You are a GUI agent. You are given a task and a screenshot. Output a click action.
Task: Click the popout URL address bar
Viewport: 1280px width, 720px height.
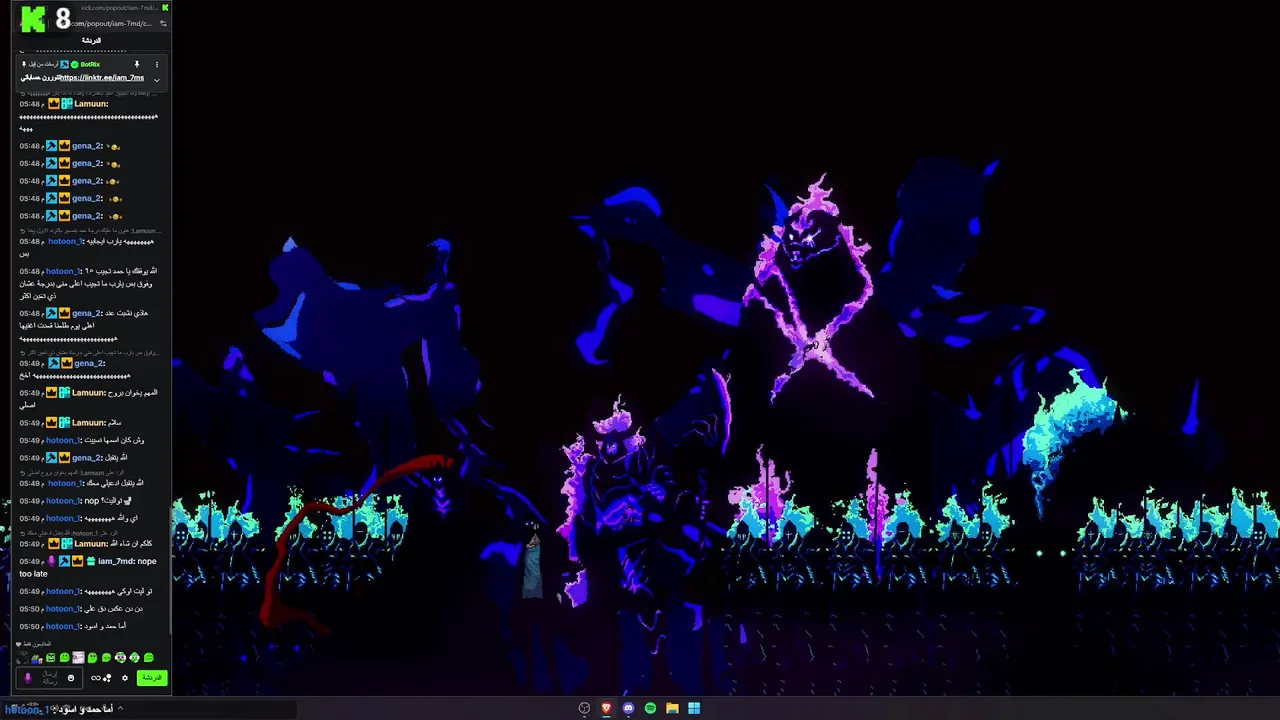[x=110, y=23]
